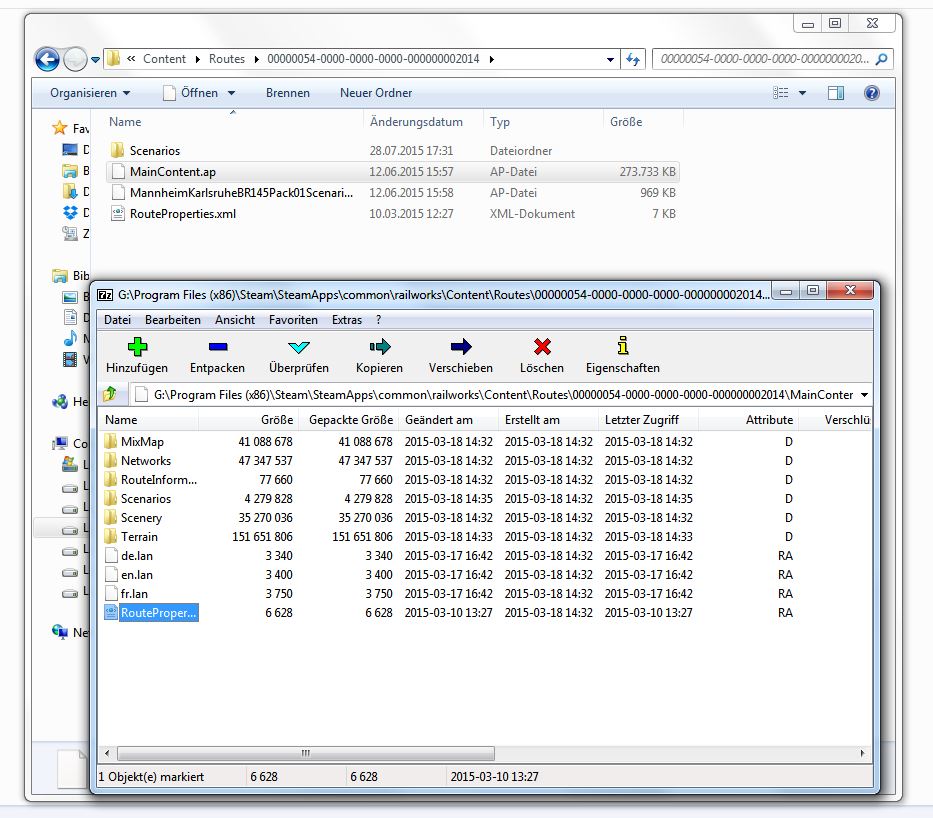Click the Explorer help question mark icon
933x818 pixels.
(872, 93)
